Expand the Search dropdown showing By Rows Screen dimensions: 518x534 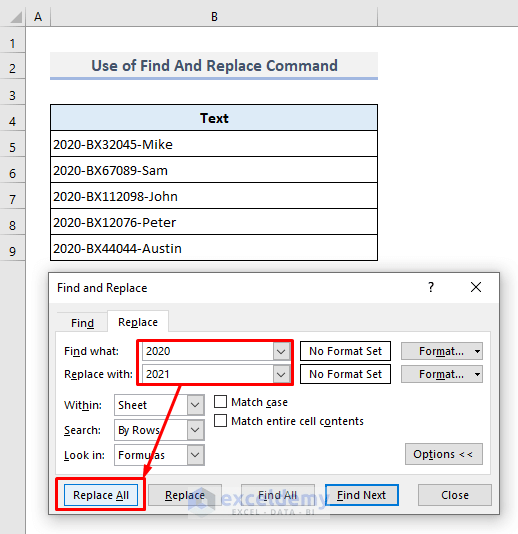(x=195, y=430)
